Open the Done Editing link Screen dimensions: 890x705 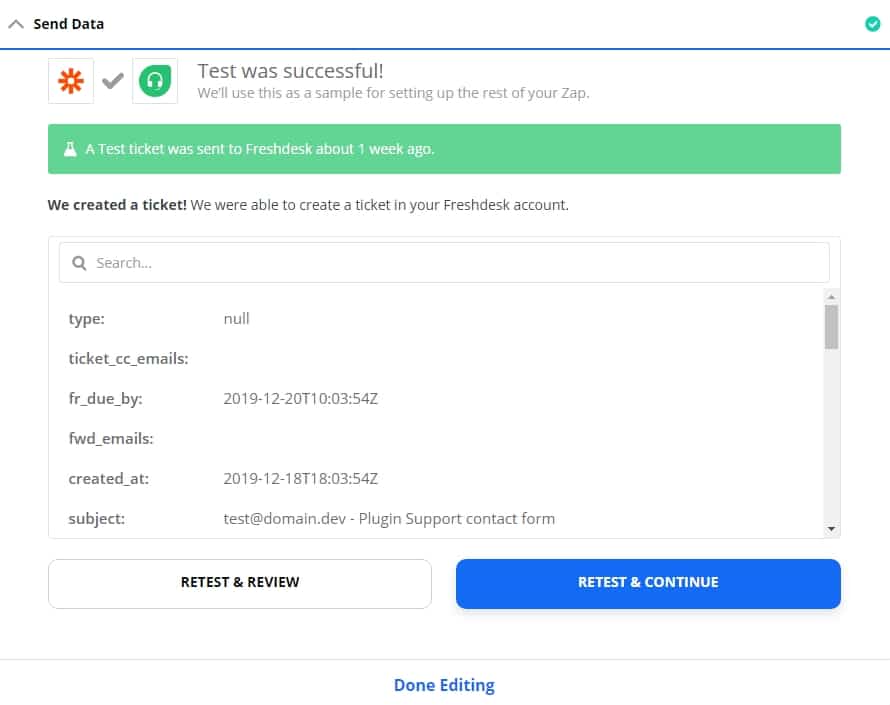pos(444,685)
